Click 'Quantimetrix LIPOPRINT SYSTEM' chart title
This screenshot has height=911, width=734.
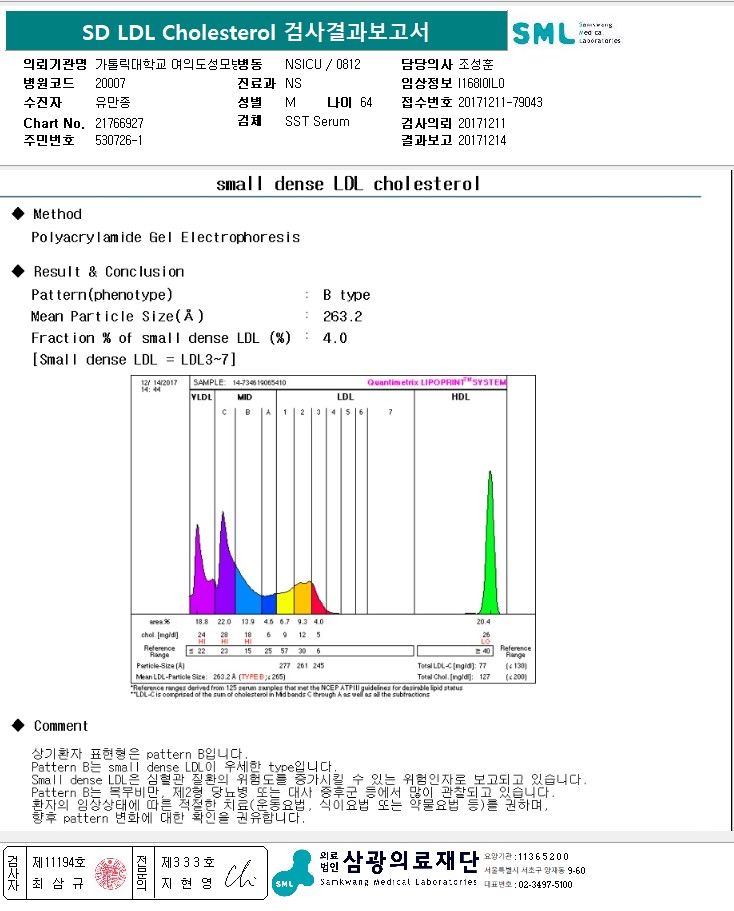(x=436, y=382)
